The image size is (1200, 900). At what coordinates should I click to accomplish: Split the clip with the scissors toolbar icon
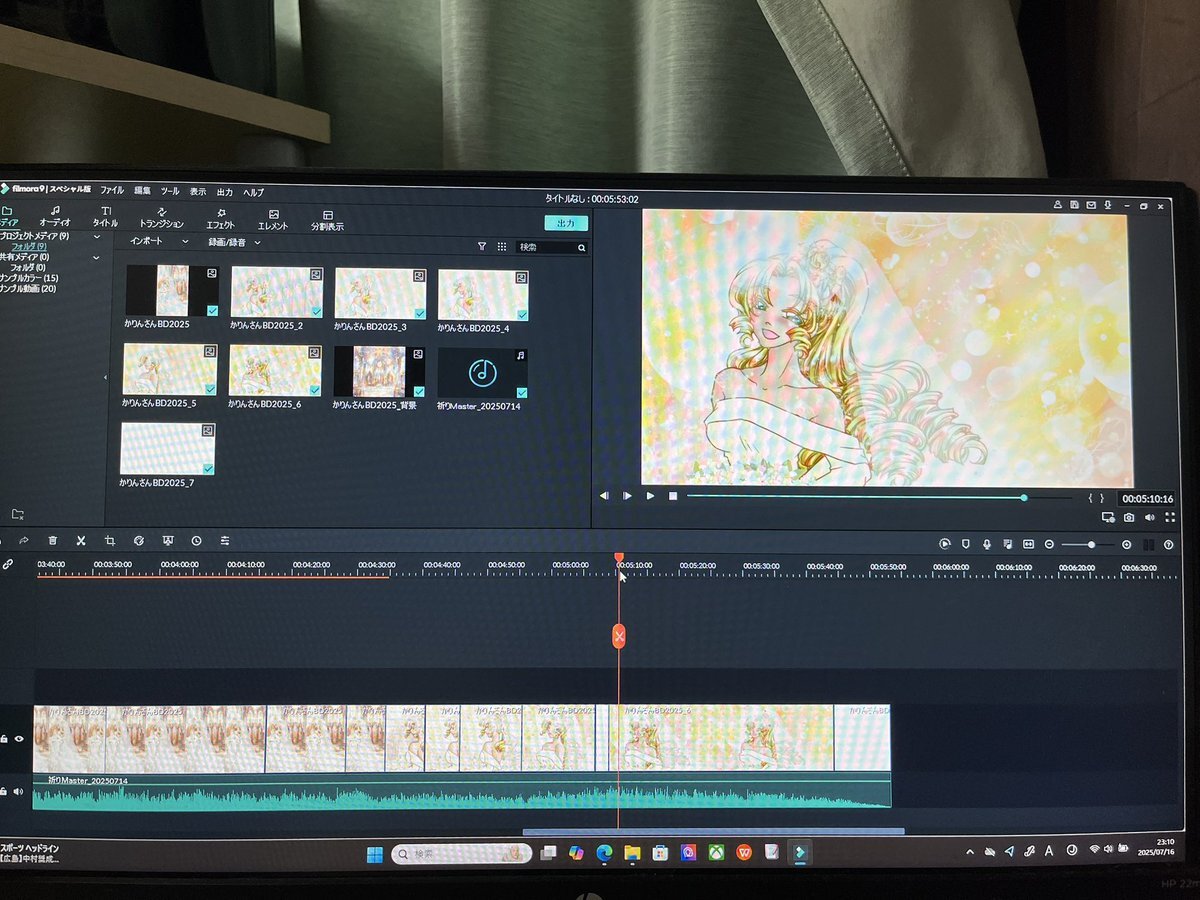pyautogui.click(x=81, y=540)
